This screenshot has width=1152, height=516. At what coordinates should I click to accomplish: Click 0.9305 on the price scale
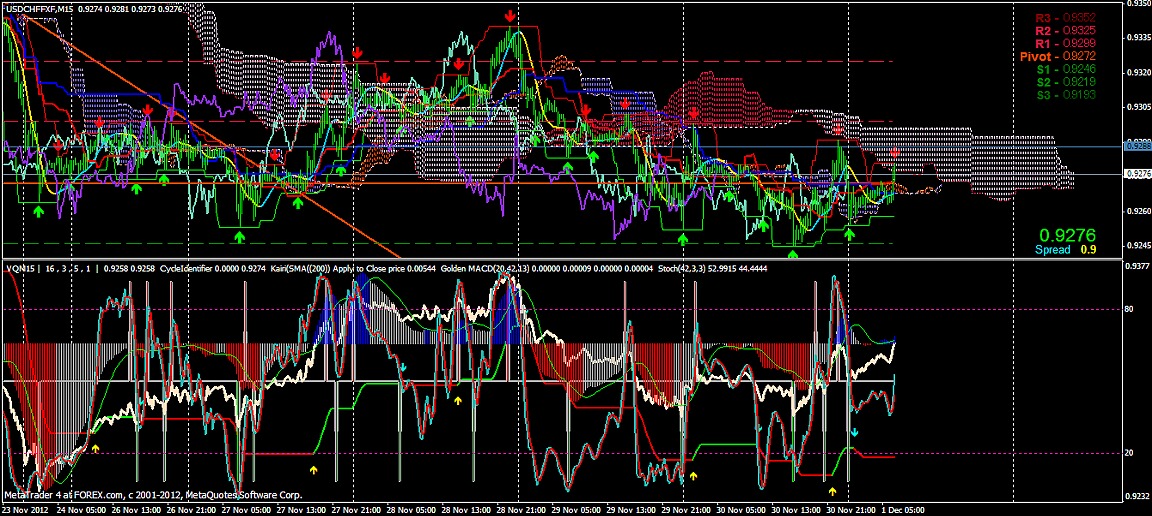click(1138, 107)
